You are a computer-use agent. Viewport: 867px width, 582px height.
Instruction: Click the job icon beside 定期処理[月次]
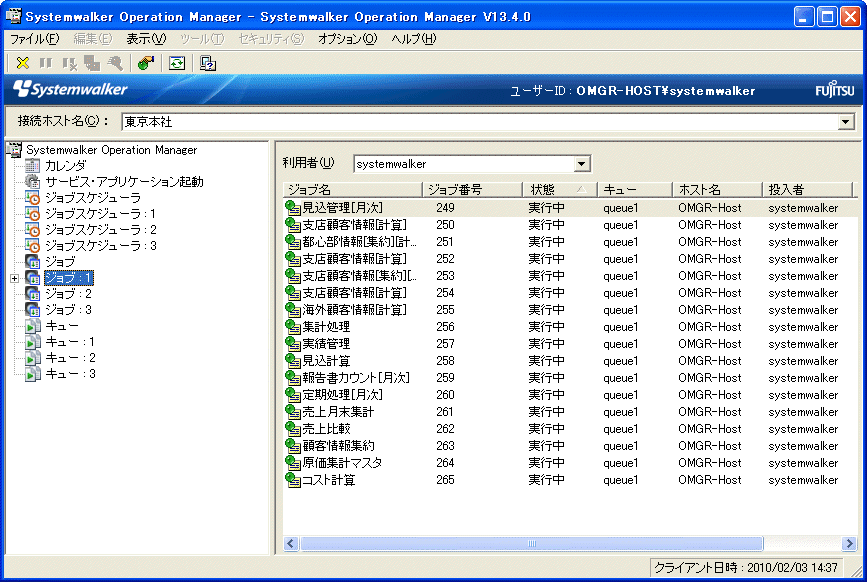[293, 395]
